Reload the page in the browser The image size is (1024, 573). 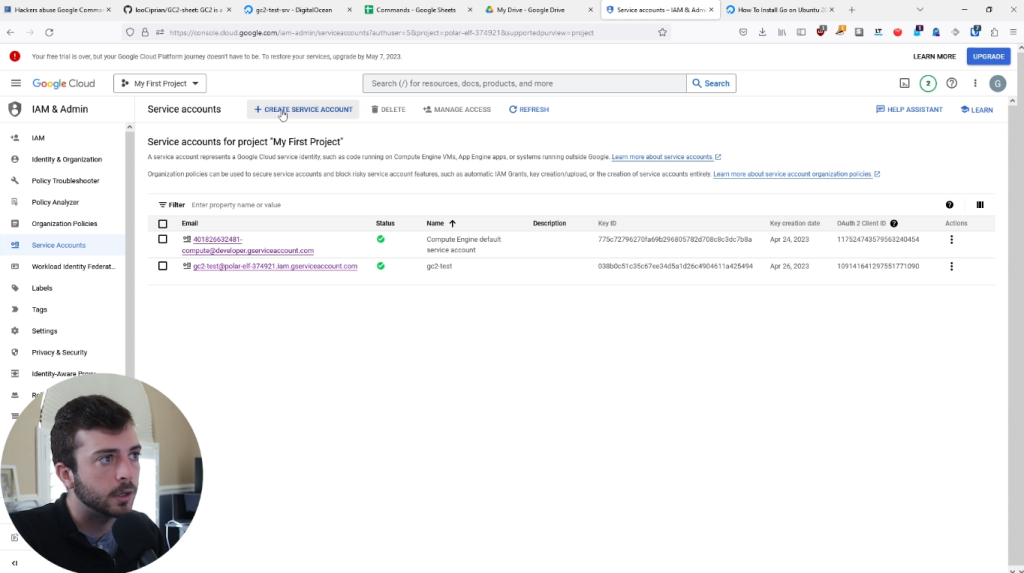click(x=49, y=32)
